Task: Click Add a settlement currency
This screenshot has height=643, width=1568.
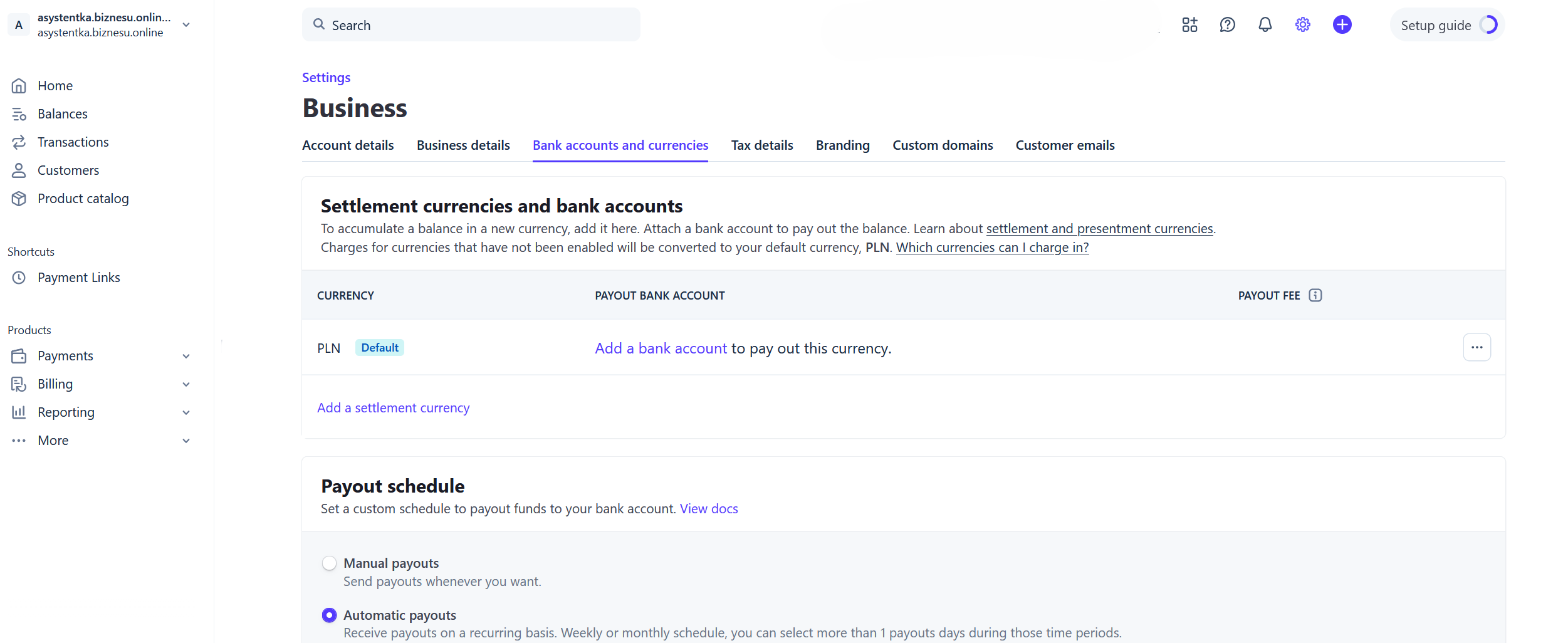Action: click(393, 408)
